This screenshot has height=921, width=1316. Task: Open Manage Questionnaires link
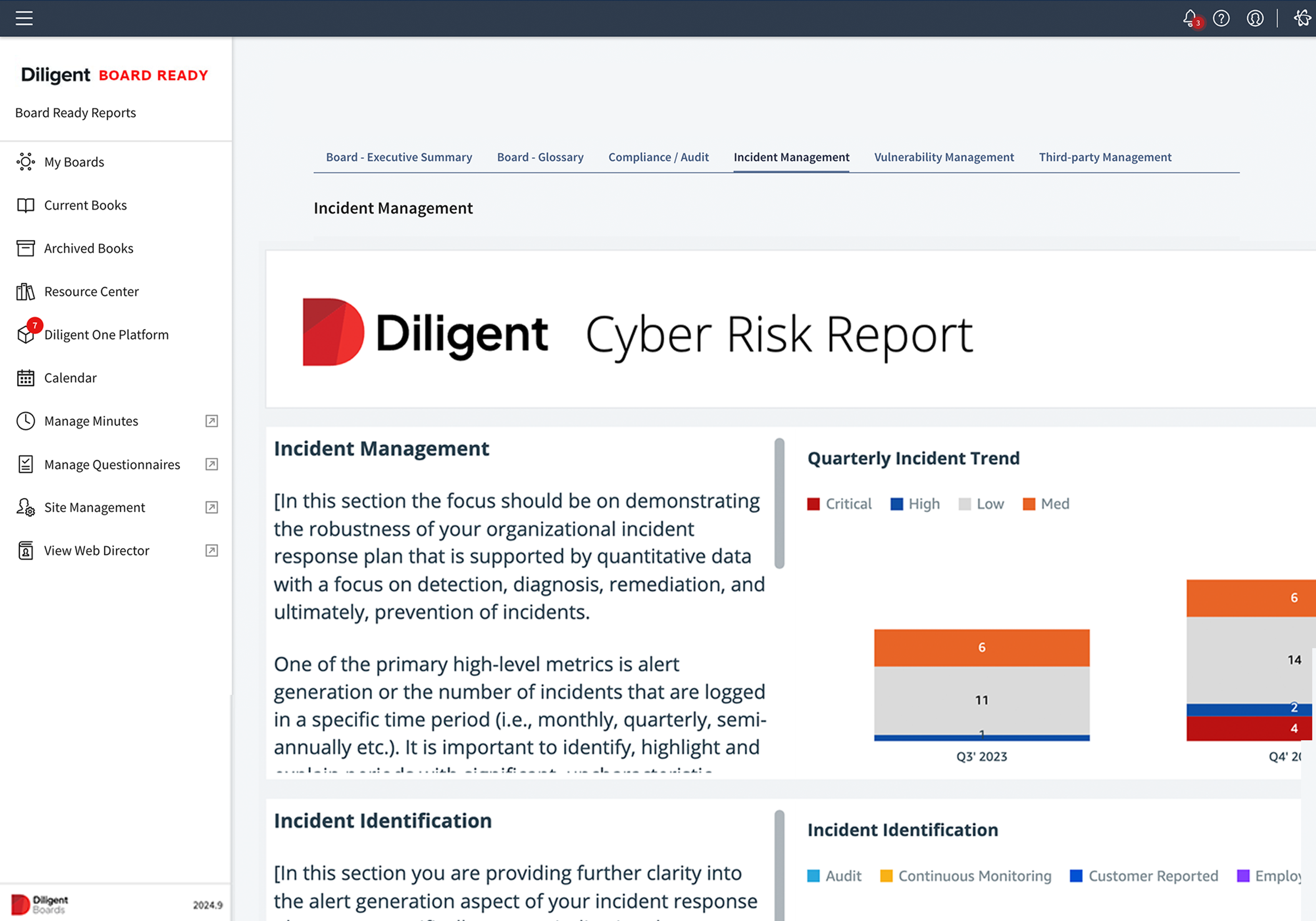(x=112, y=464)
